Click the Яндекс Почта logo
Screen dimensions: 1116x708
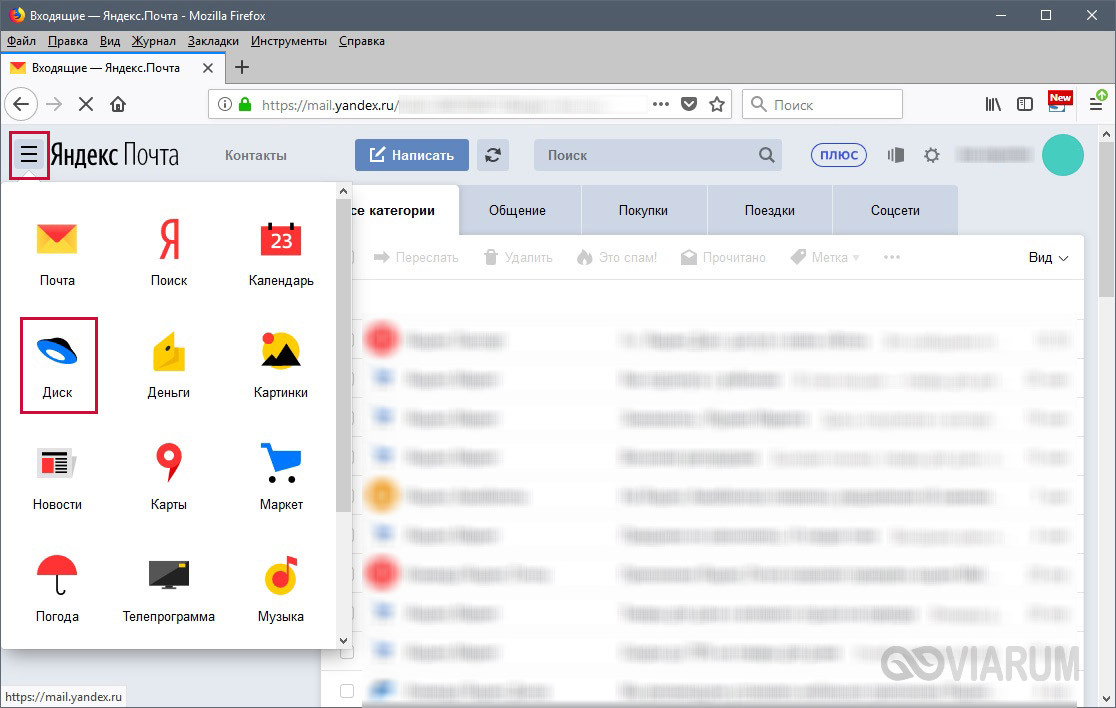[x=115, y=154]
